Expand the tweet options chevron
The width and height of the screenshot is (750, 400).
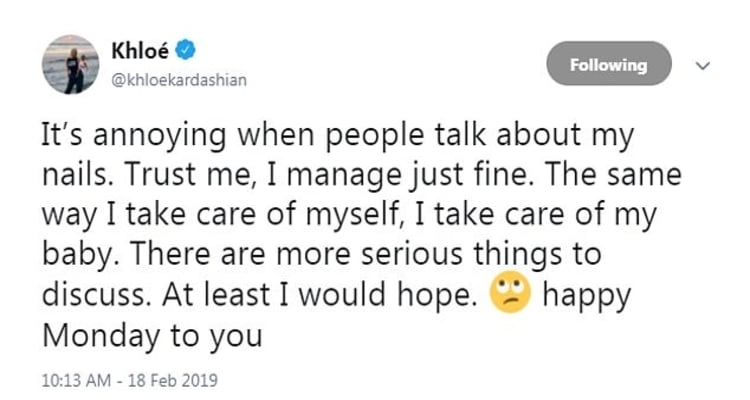pos(702,66)
